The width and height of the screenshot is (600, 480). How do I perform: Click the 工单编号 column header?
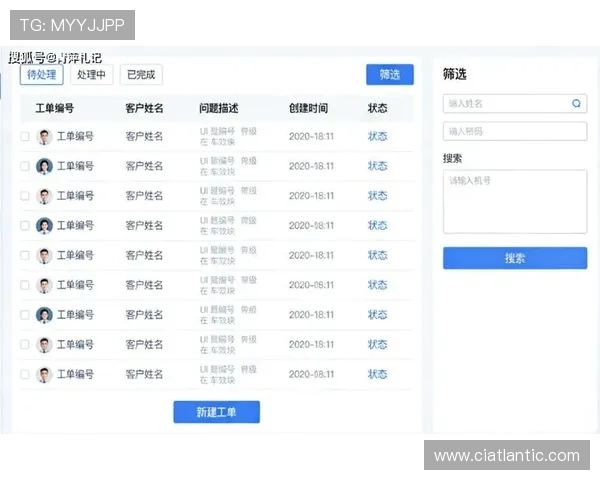(55, 108)
